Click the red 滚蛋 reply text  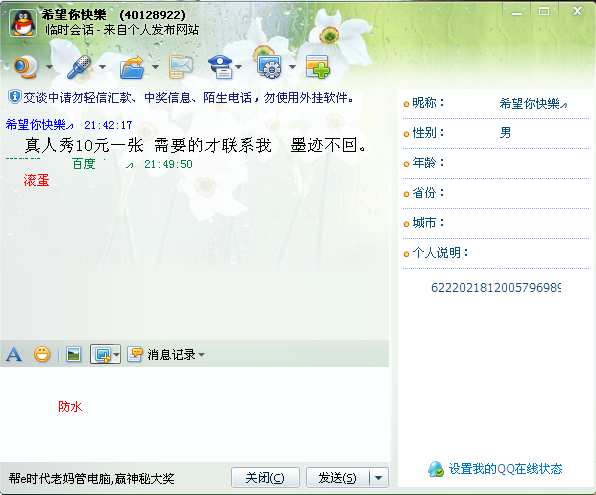pyautogui.click(x=36, y=180)
